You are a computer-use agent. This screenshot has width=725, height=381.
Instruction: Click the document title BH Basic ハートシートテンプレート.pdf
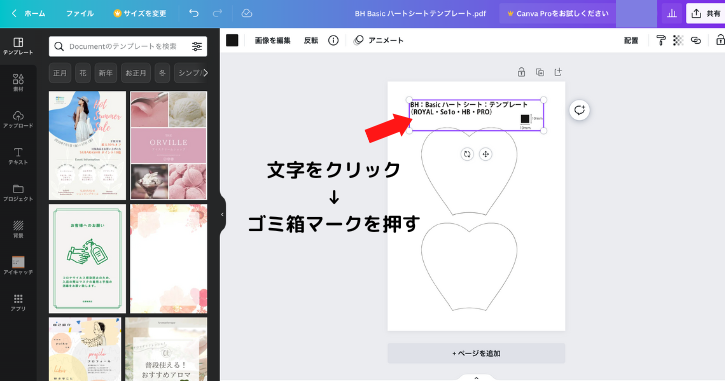[x=420, y=13]
